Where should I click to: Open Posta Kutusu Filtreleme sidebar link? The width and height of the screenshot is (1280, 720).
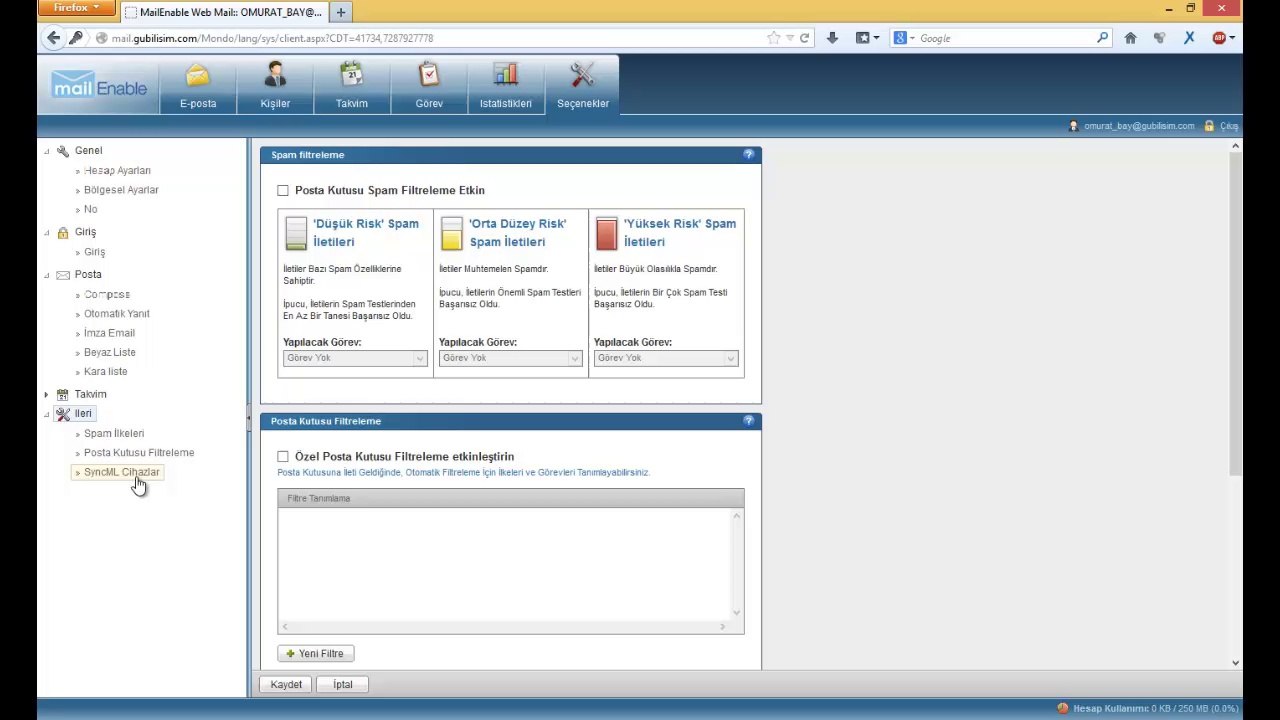tap(139, 453)
